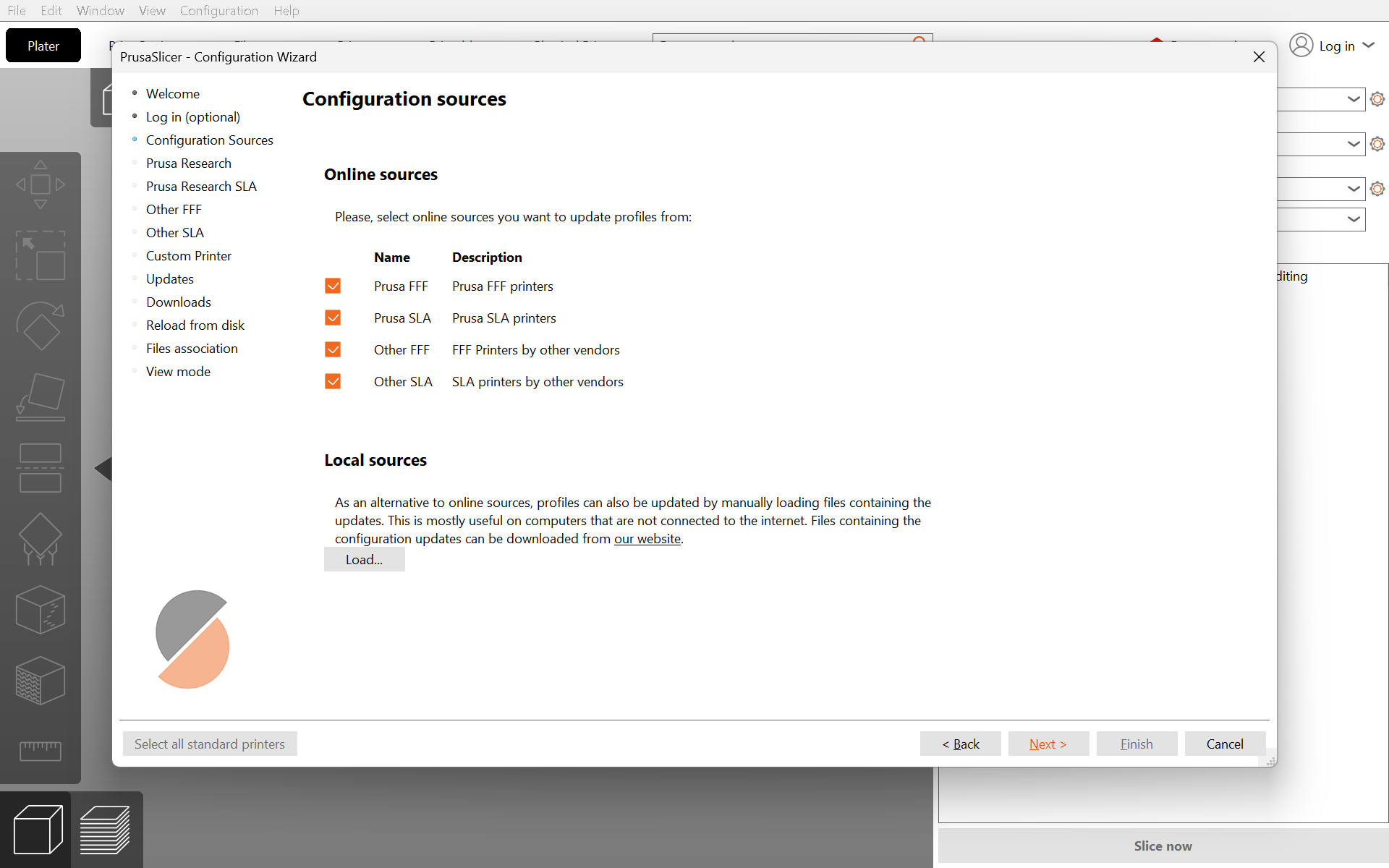Select the Paint-on supports tool
The image size is (1389, 868).
click(41, 539)
